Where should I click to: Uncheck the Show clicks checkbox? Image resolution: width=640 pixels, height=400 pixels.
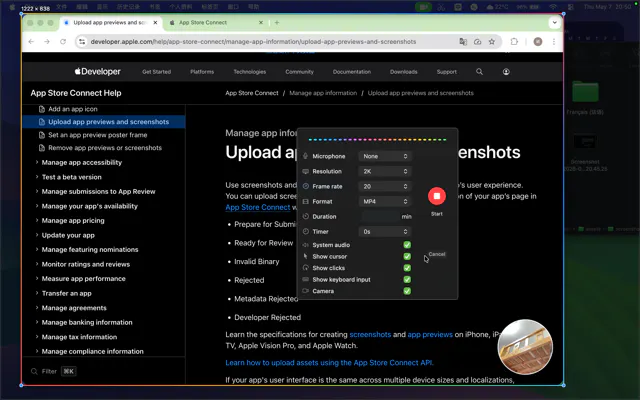[407, 268]
